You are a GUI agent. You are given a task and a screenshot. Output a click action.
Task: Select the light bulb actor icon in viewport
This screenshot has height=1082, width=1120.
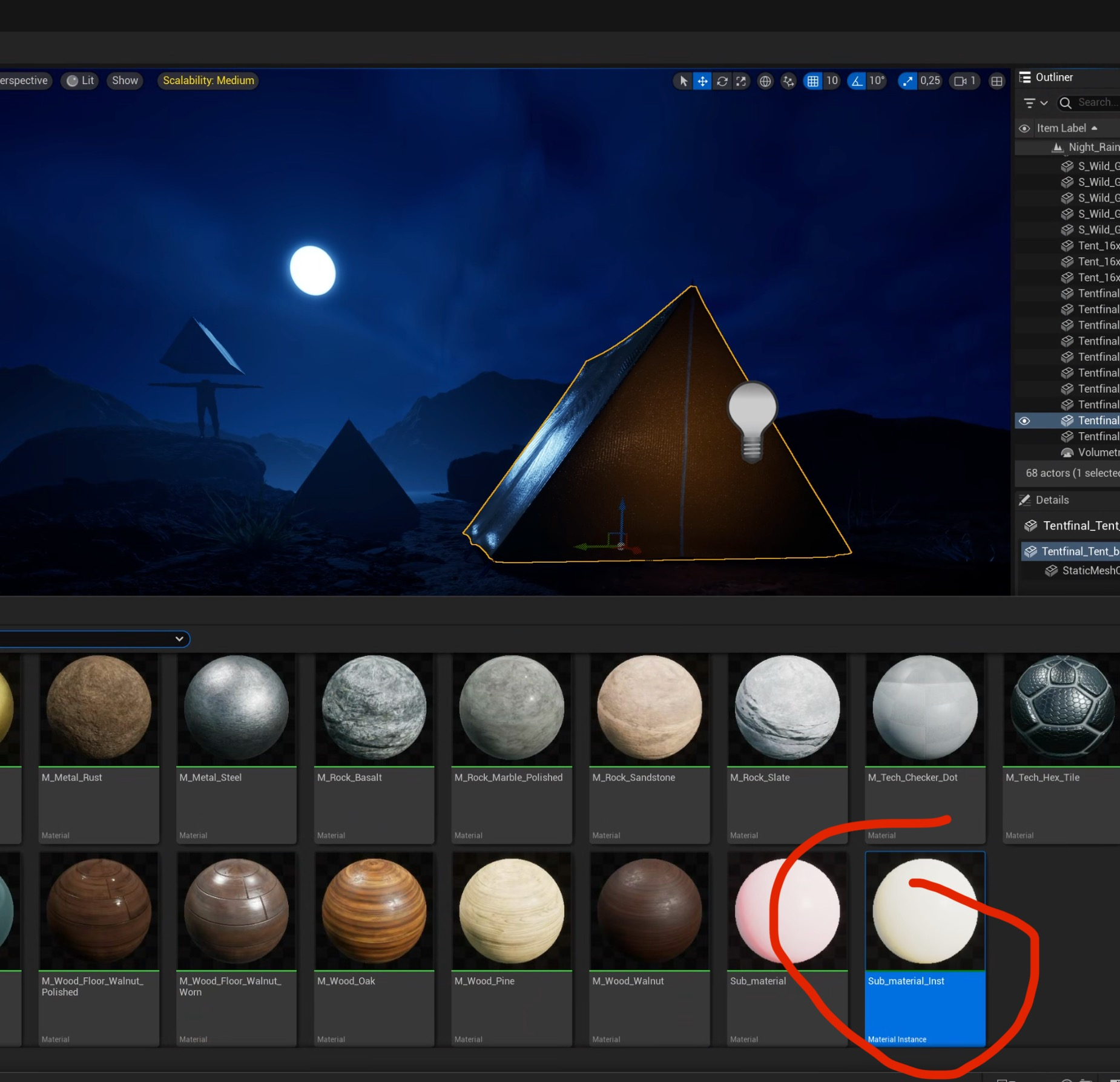click(752, 421)
